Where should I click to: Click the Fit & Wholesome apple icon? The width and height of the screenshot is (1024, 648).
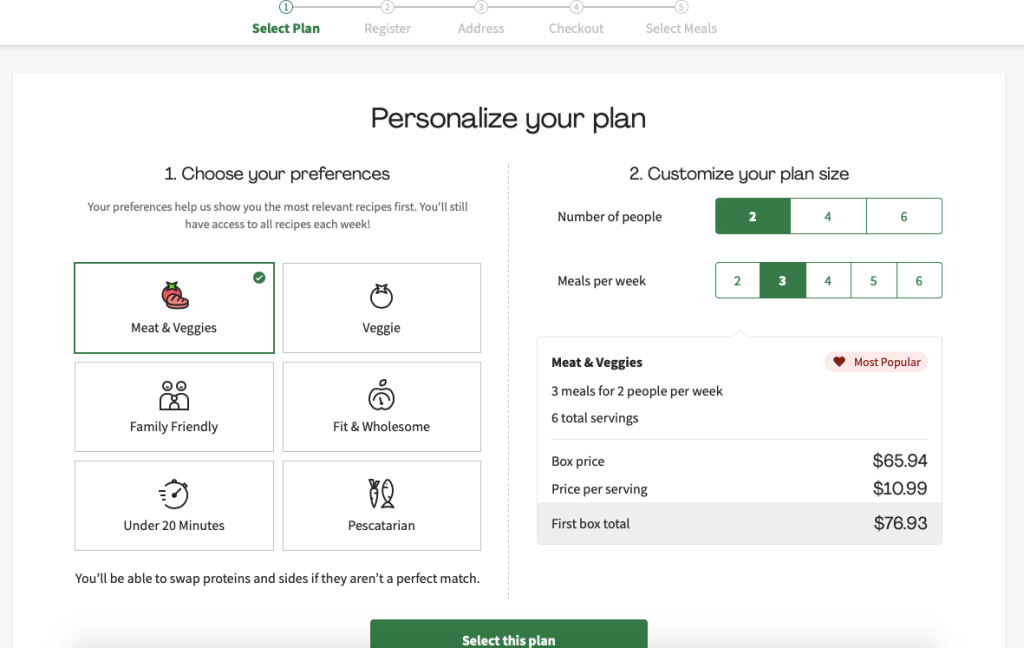[x=381, y=395]
